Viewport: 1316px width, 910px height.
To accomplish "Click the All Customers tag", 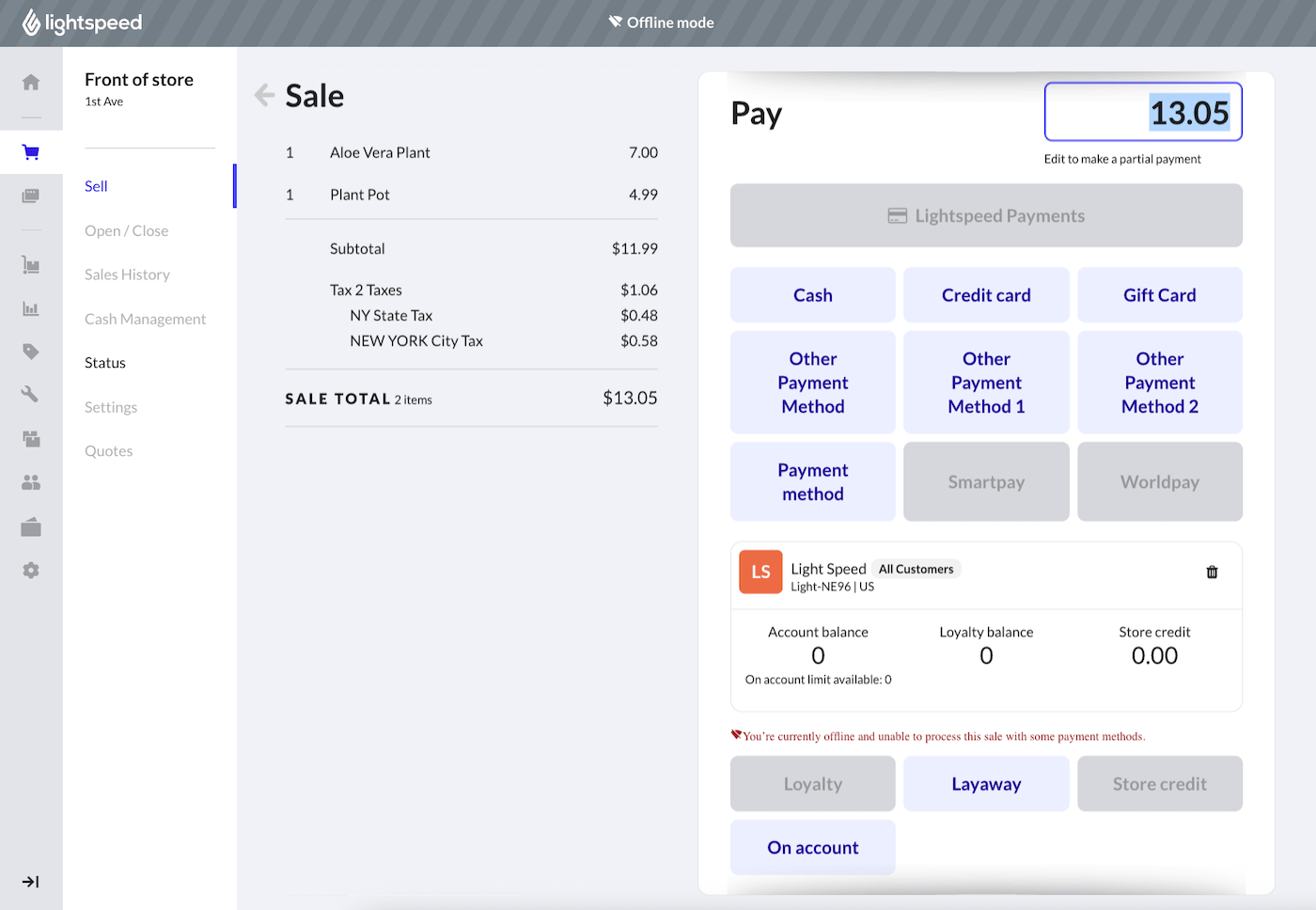I will point(916,569).
